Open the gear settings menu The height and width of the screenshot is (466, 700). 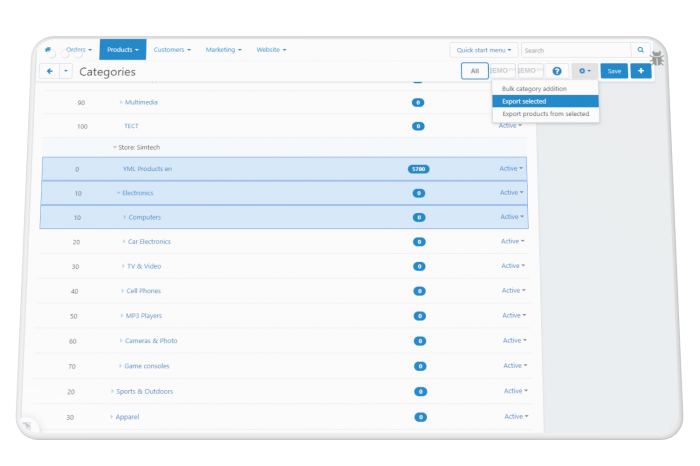pyautogui.click(x=584, y=71)
